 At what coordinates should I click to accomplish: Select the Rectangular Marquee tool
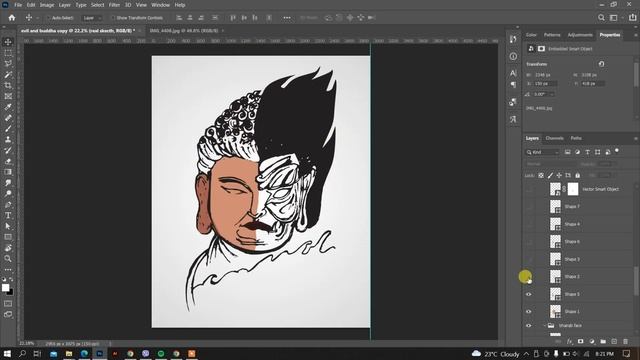(8, 53)
